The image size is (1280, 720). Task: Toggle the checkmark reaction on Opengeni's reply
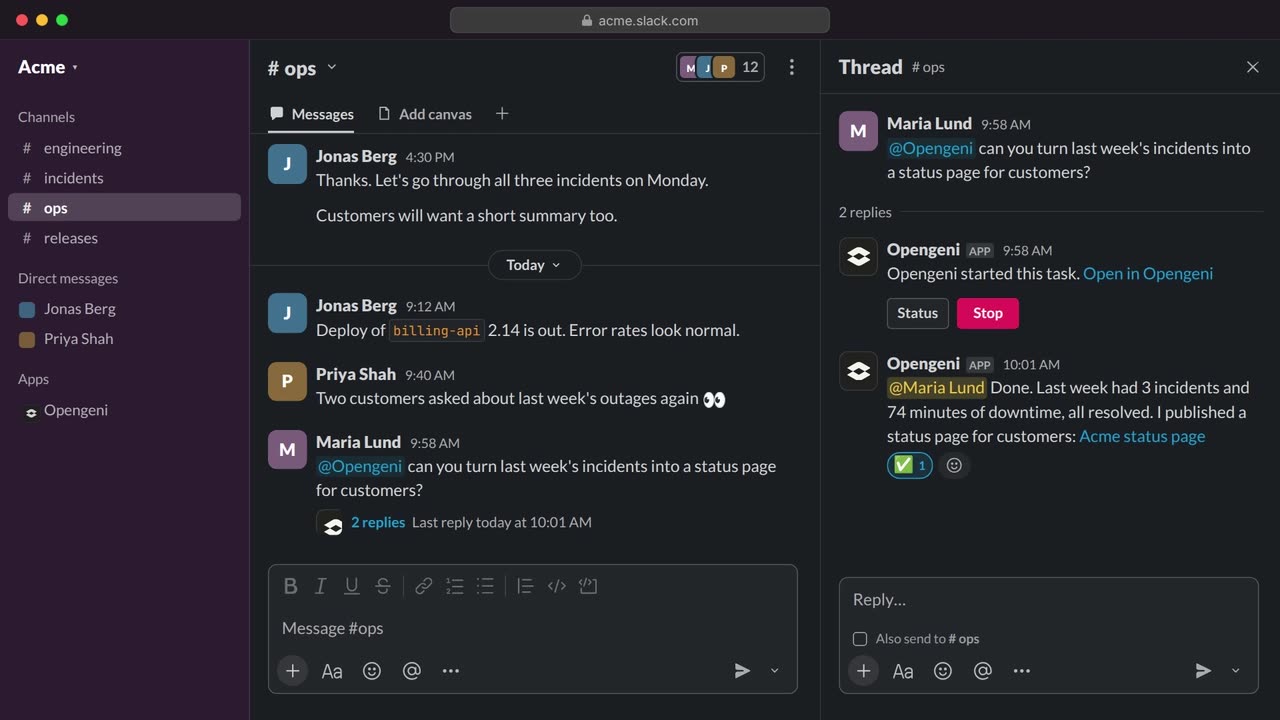[x=910, y=465]
